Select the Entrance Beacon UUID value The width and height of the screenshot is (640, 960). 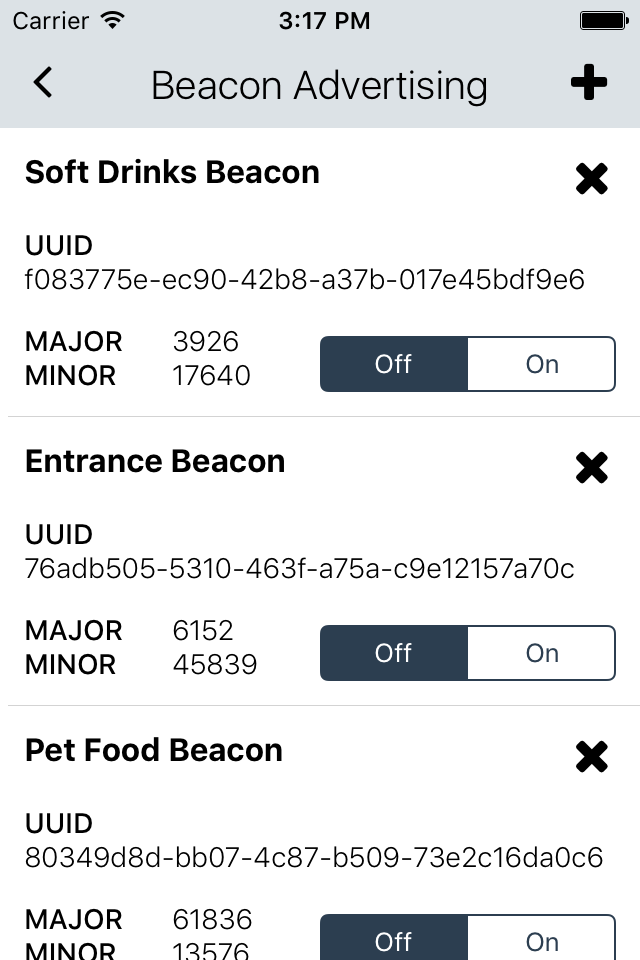point(299,568)
